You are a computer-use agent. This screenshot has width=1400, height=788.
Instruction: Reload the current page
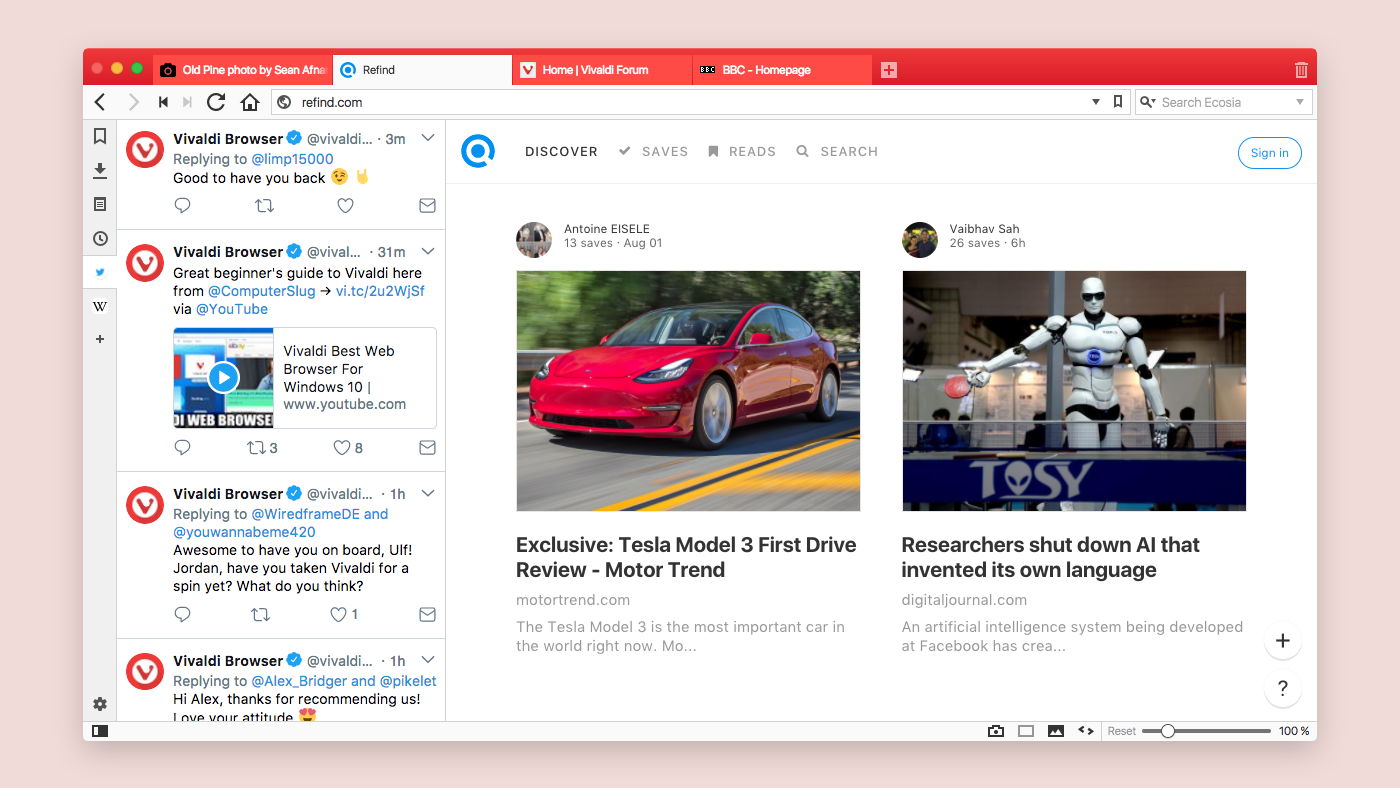click(216, 102)
